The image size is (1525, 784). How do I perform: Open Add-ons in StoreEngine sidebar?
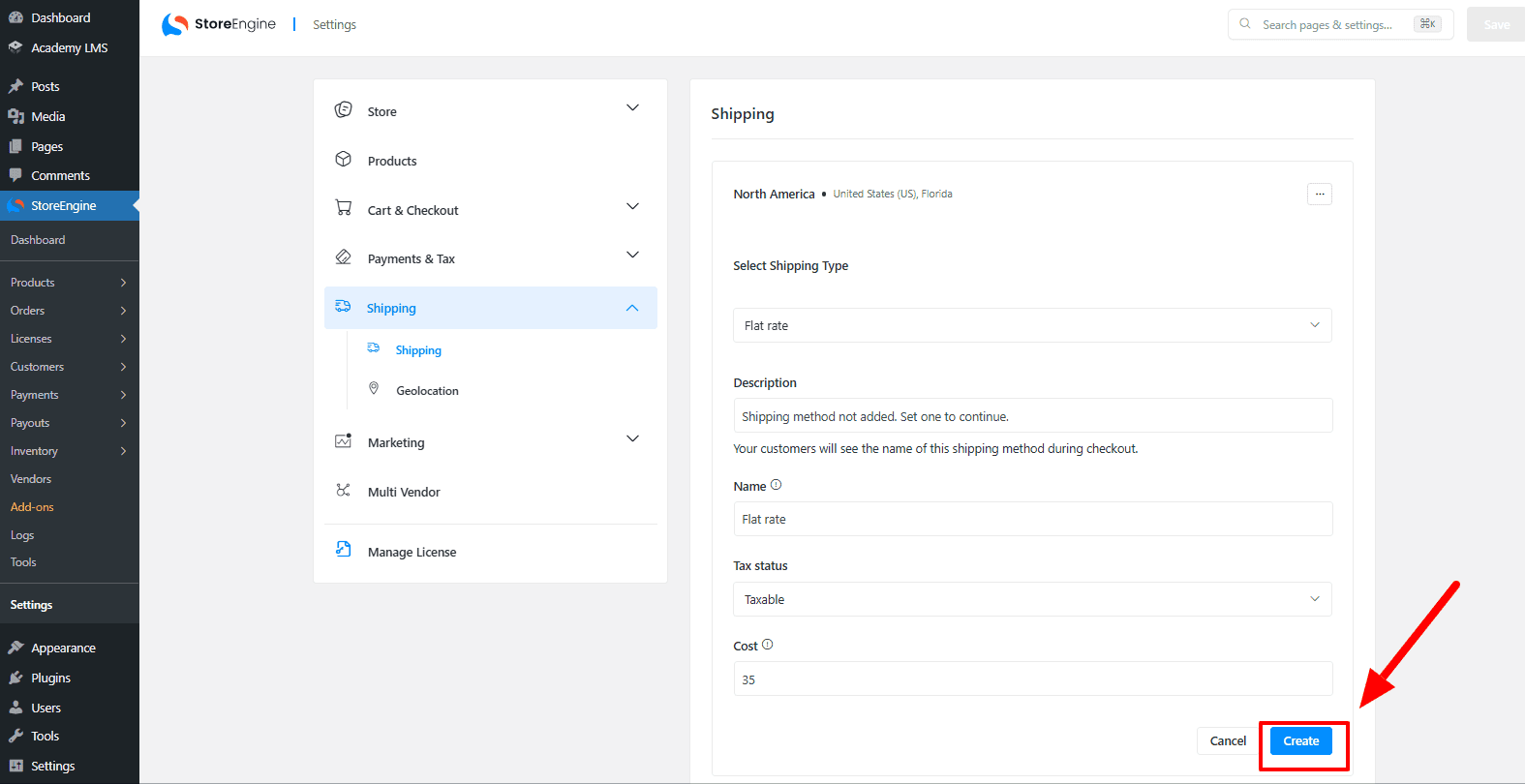pyautogui.click(x=32, y=507)
